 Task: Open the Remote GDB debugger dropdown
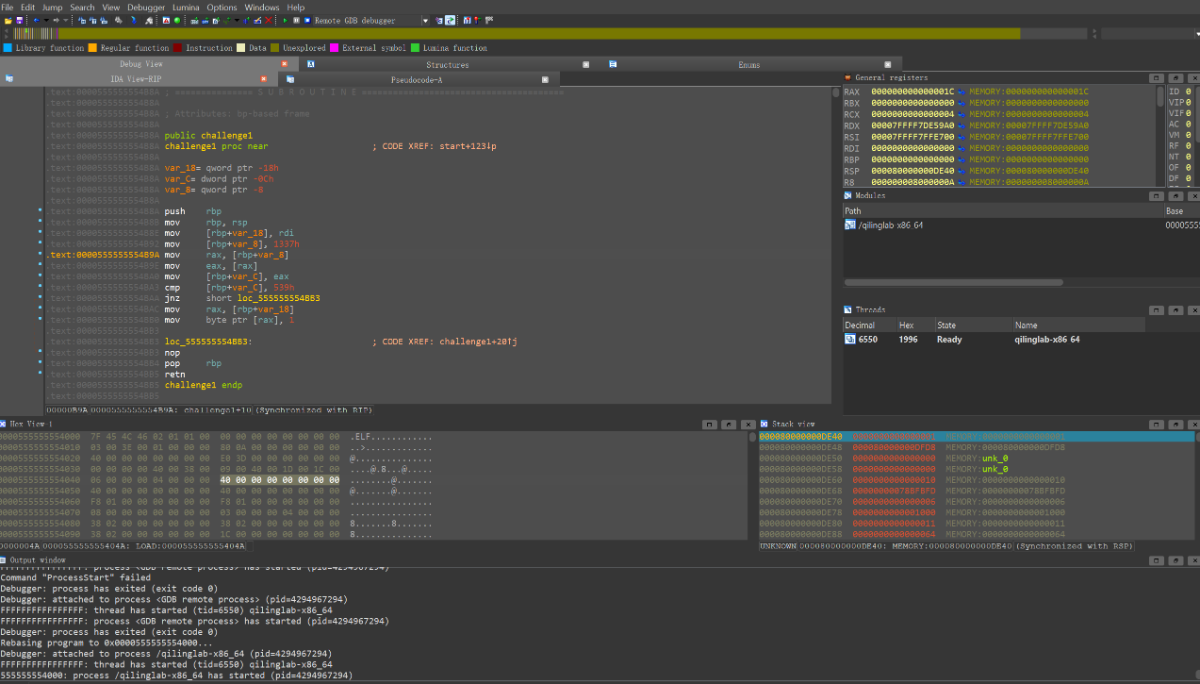pyautogui.click(x=425, y=20)
